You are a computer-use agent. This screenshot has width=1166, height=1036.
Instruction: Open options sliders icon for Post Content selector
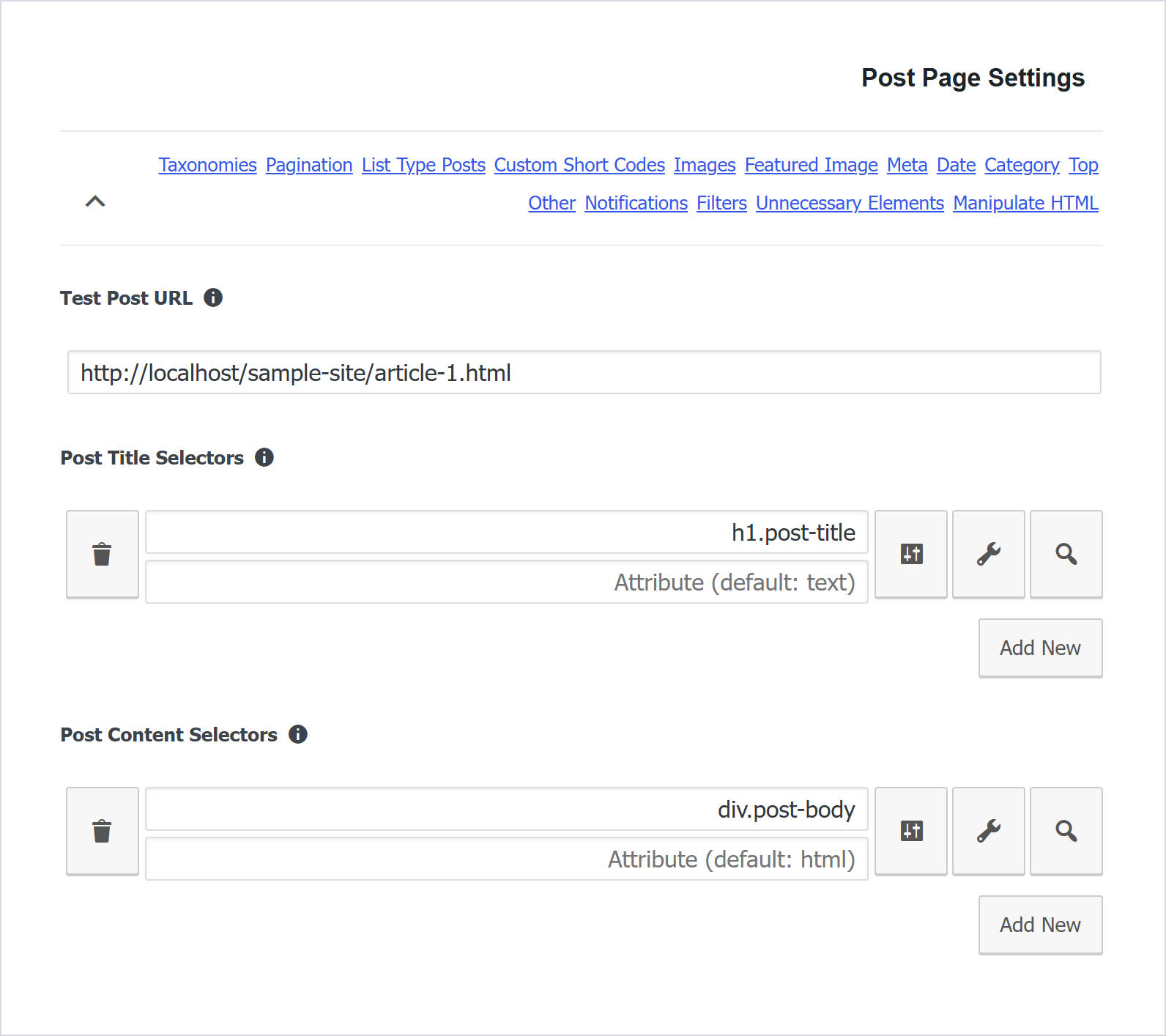coord(911,831)
